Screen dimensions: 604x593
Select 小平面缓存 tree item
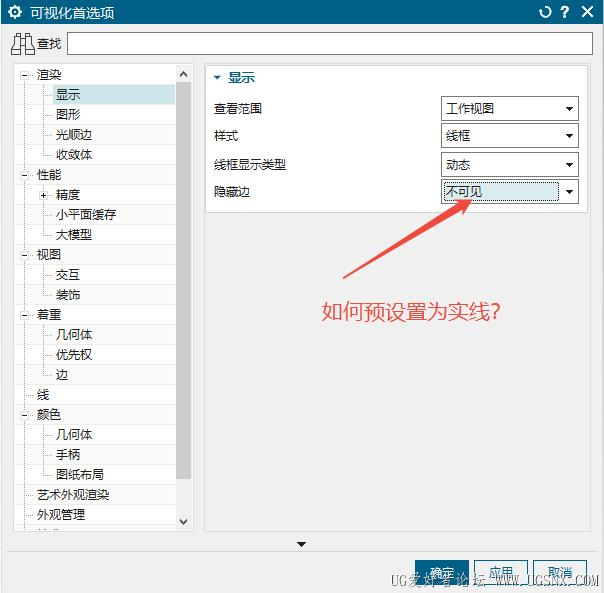point(86,214)
